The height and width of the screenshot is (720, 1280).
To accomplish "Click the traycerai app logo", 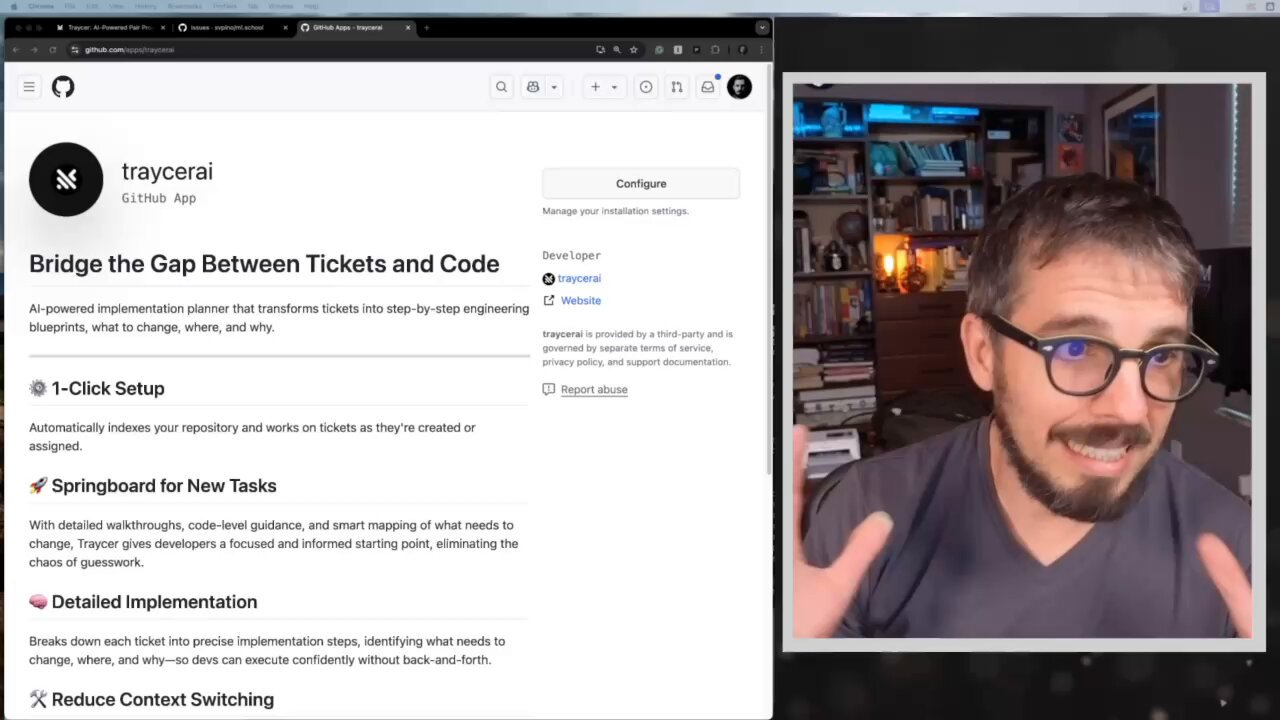I will pyautogui.click(x=66, y=179).
